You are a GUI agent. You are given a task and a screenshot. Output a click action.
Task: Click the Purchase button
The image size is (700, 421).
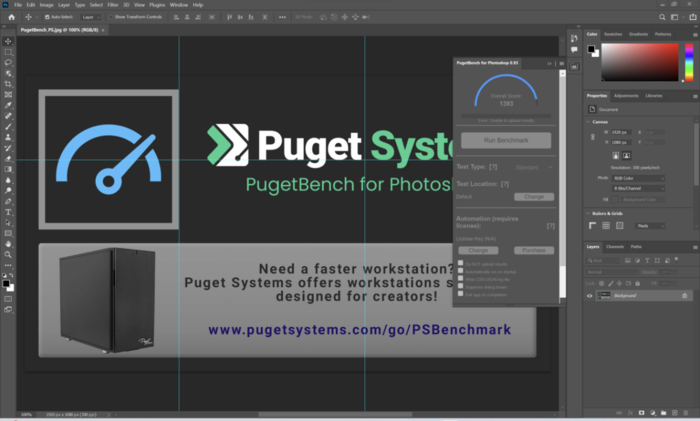coord(534,250)
